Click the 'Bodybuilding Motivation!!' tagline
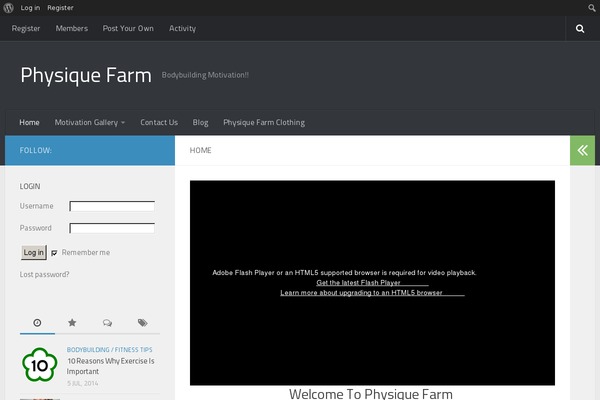The height and width of the screenshot is (400, 600). click(x=205, y=75)
